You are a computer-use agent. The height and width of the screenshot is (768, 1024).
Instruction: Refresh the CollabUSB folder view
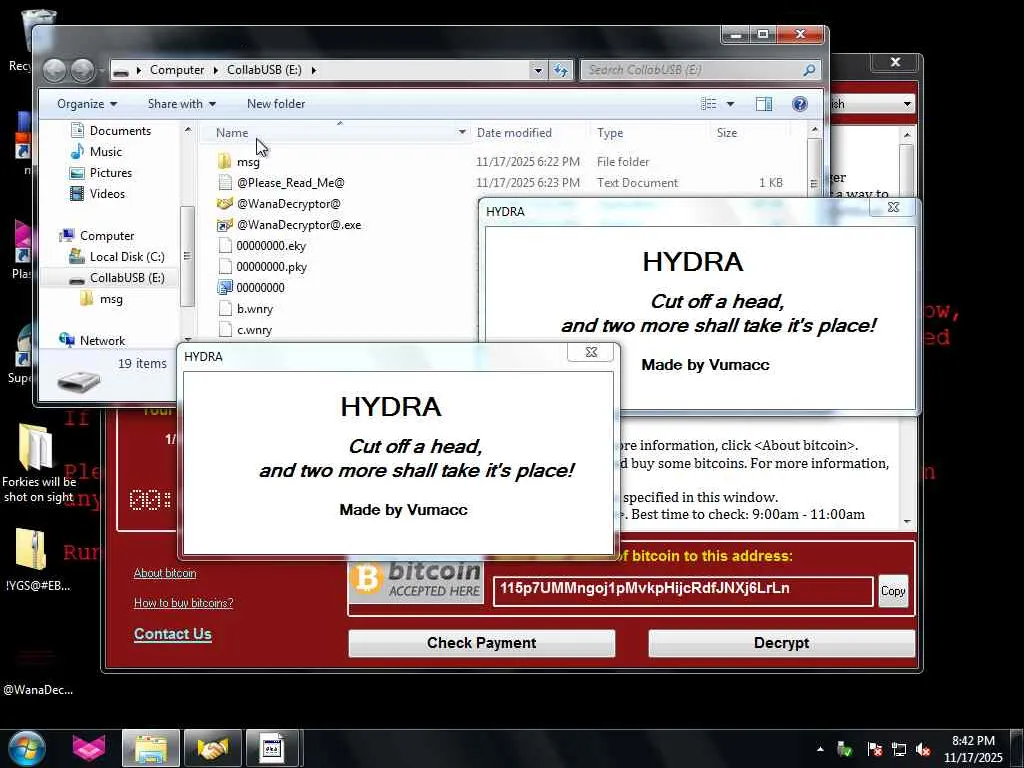[560, 70]
